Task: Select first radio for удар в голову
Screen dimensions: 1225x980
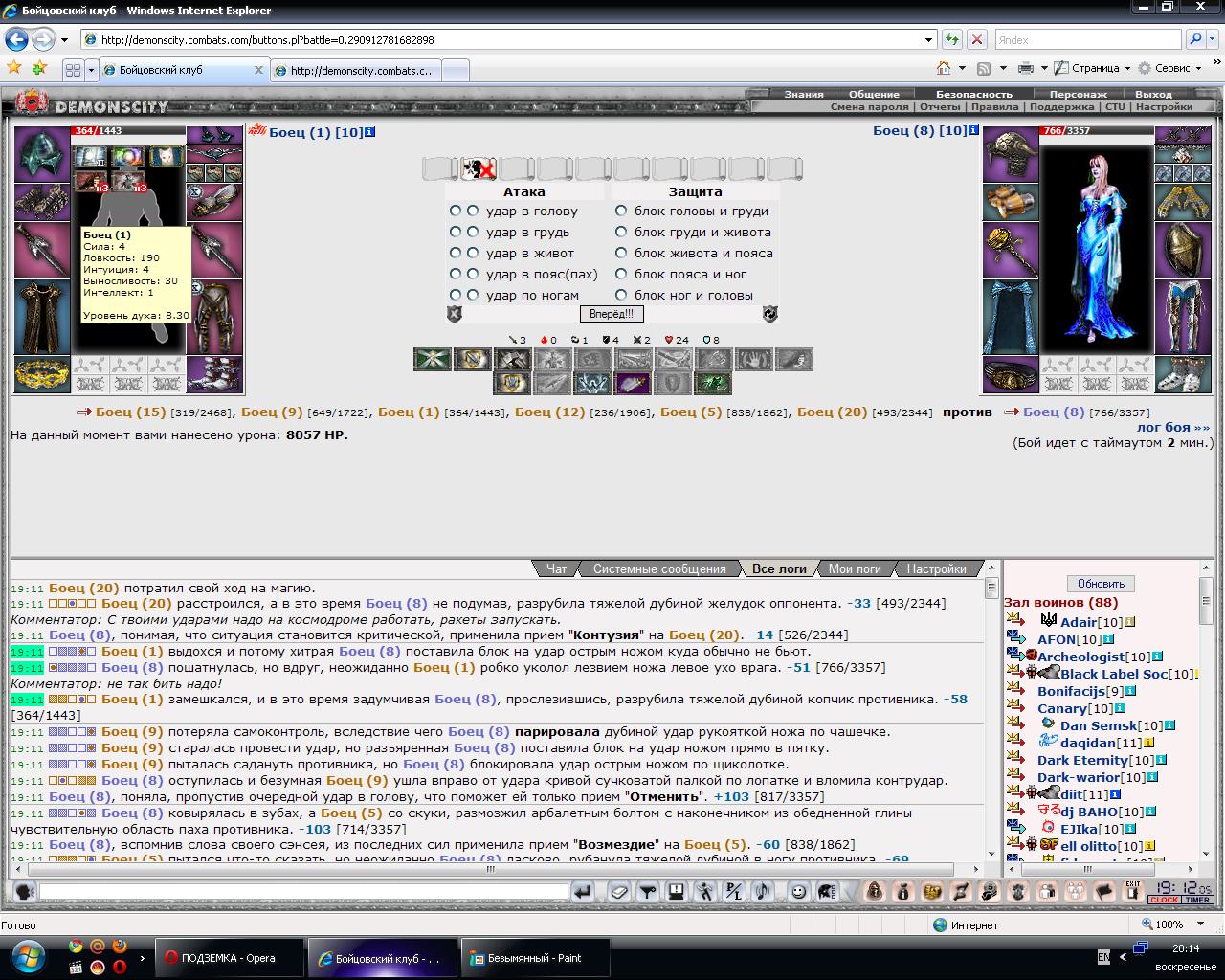Action: pos(456,212)
